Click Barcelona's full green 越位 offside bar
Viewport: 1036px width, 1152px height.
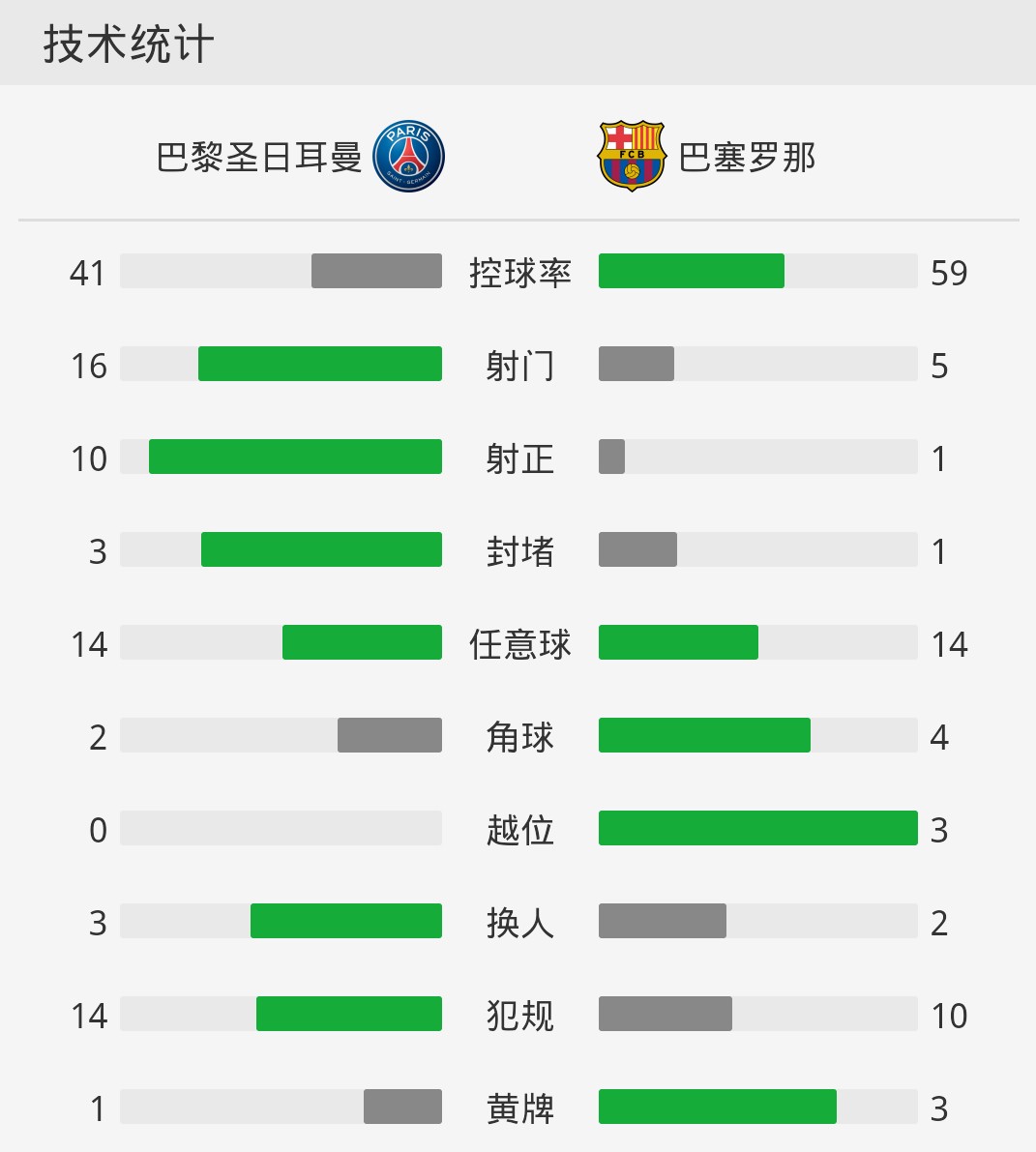(758, 828)
